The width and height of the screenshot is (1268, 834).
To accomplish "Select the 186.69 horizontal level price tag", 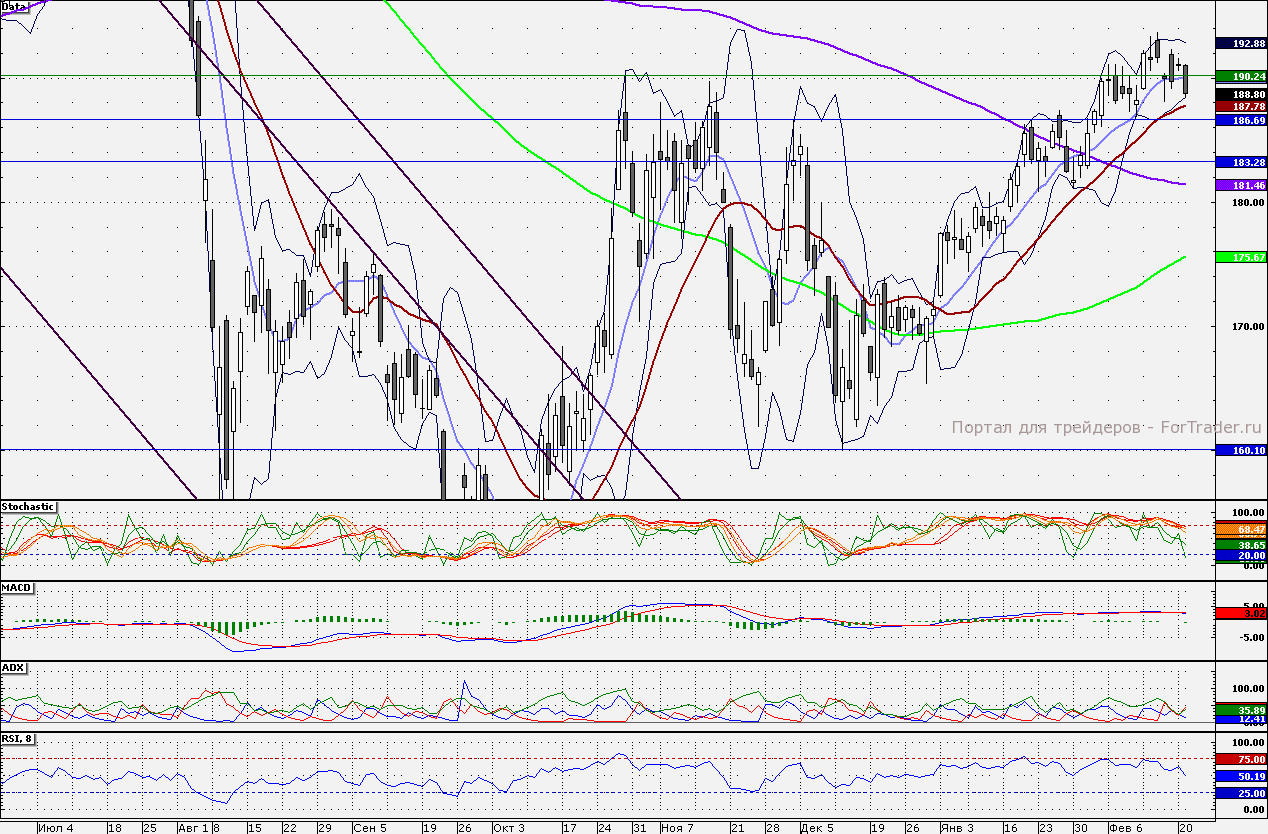I will [x=1240, y=119].
